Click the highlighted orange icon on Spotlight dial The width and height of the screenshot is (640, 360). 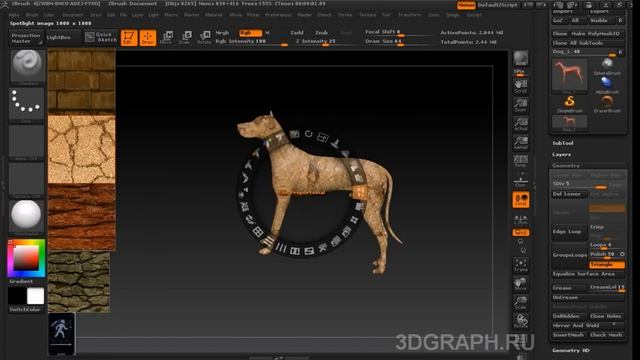point(360,192)
